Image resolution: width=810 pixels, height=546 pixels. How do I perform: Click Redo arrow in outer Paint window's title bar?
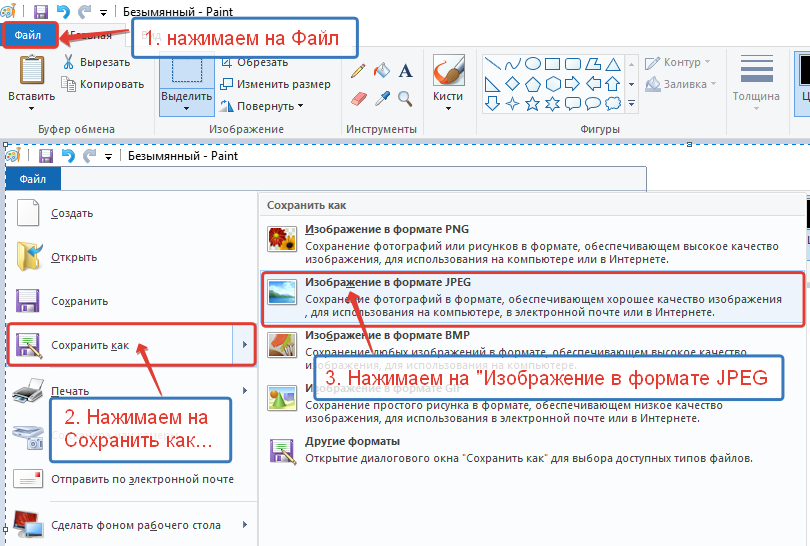(x=84, y=11)
